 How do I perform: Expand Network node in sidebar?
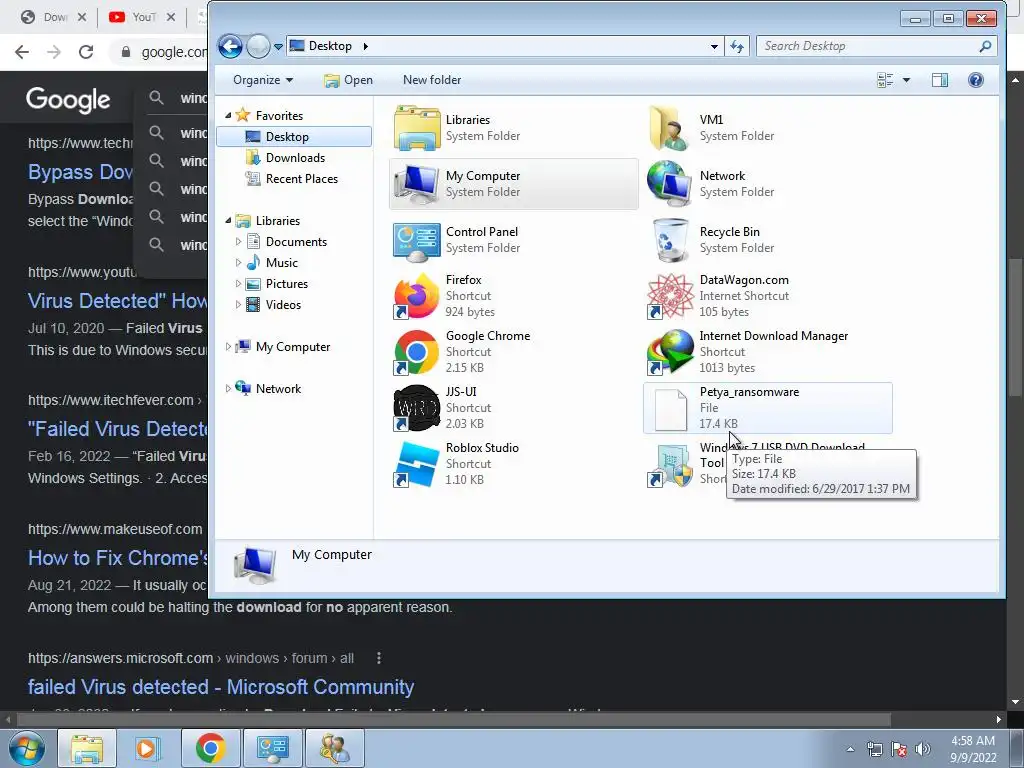point(228,389)
